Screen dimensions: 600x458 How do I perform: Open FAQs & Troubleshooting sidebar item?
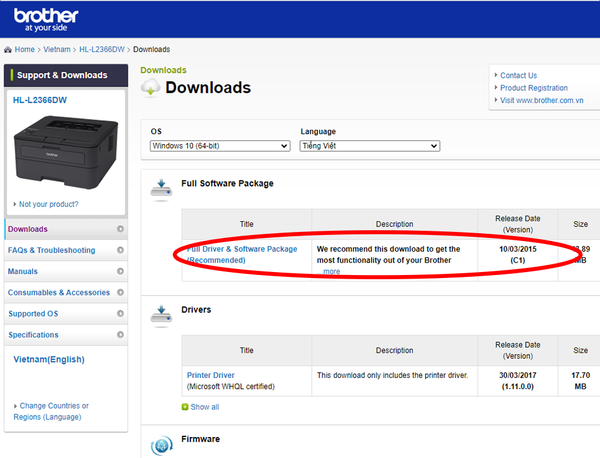pos(66,250)
